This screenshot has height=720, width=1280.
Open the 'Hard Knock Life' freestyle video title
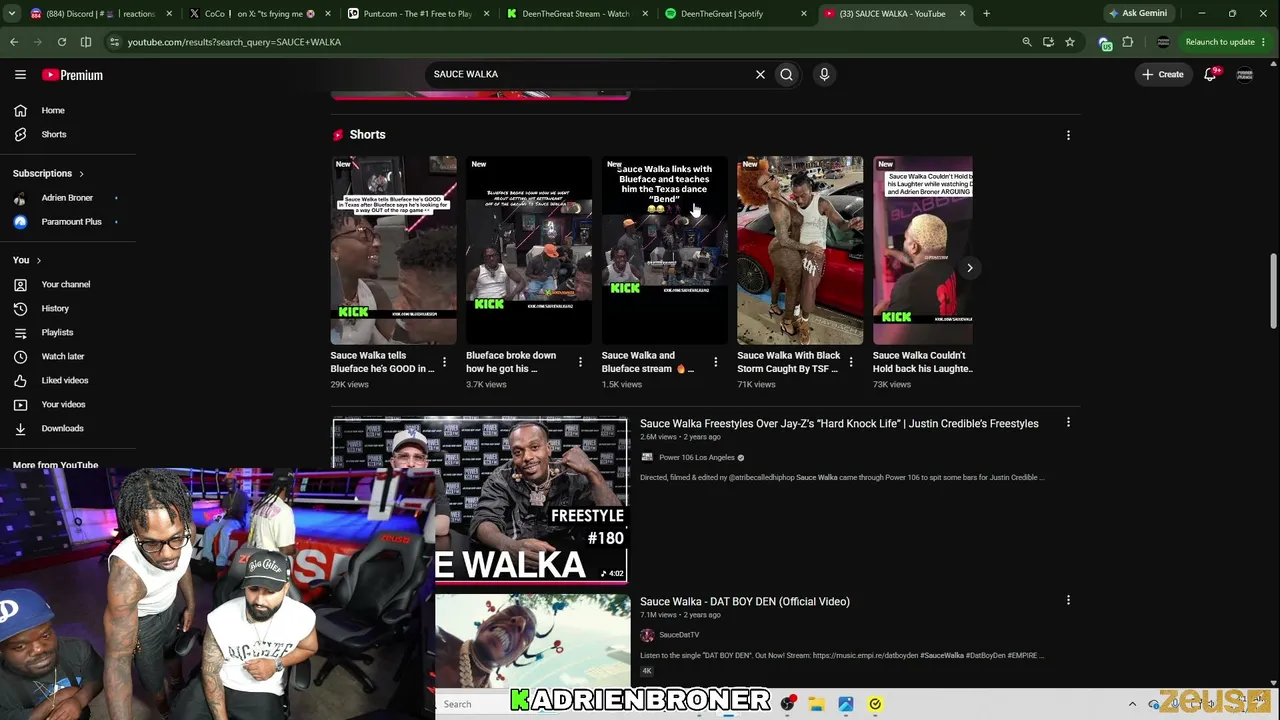pyautogui.click(x=839, y=424)
